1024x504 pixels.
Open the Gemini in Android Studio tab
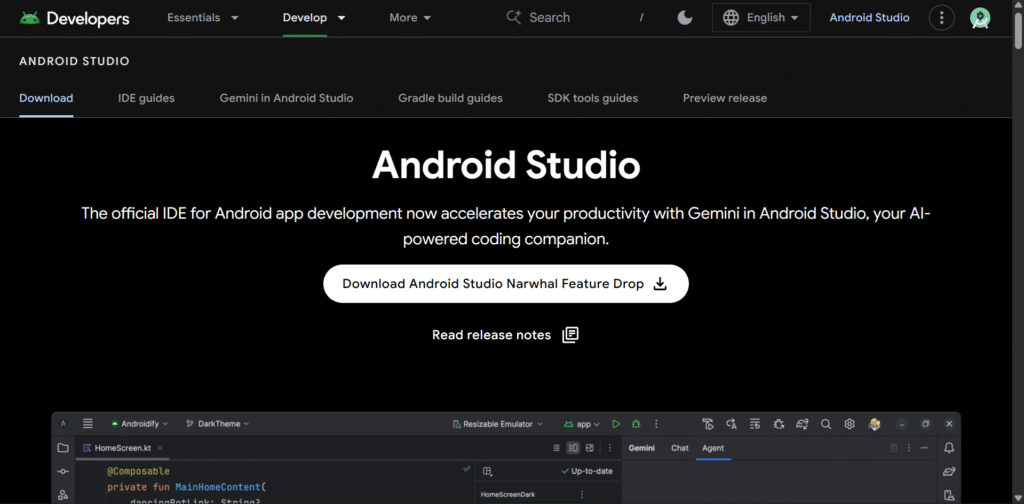click(286, 98)
